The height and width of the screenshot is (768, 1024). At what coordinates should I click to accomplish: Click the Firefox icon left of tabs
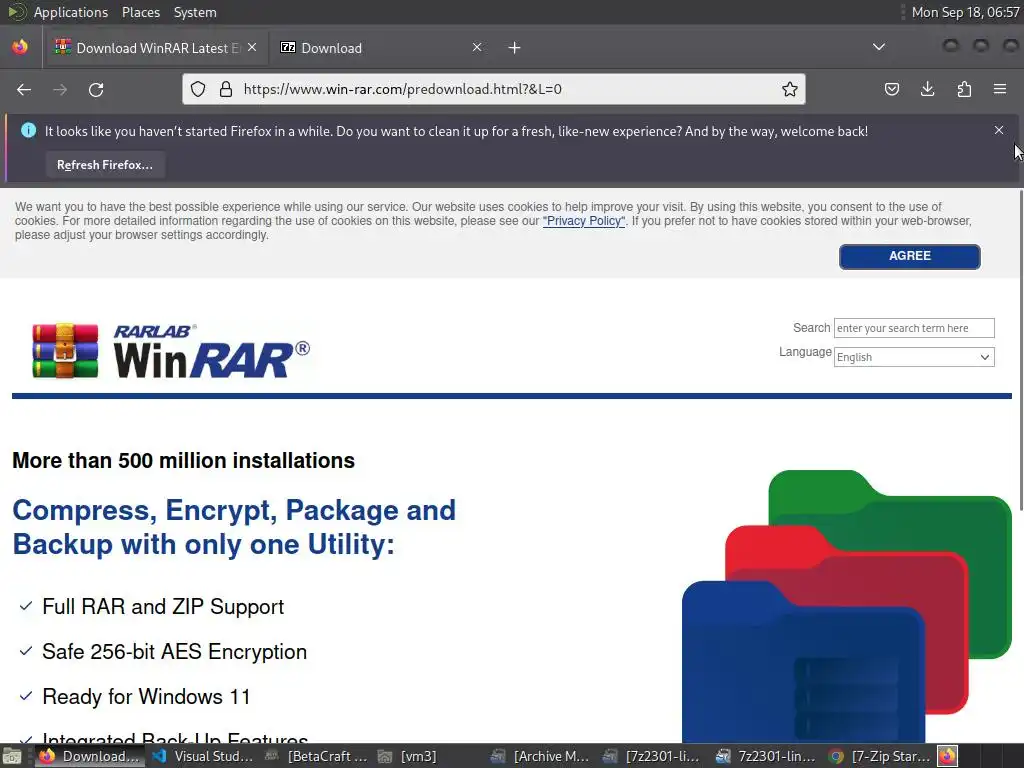point(20,48)
